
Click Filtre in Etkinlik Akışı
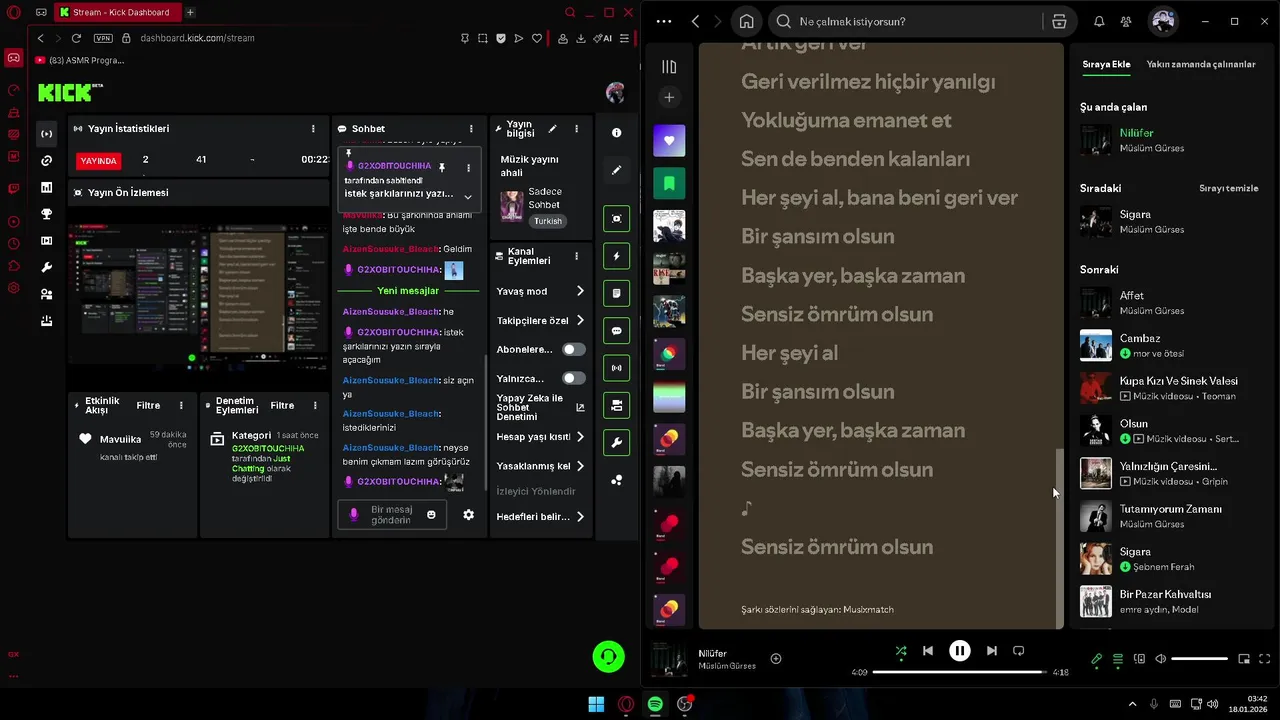148,405
